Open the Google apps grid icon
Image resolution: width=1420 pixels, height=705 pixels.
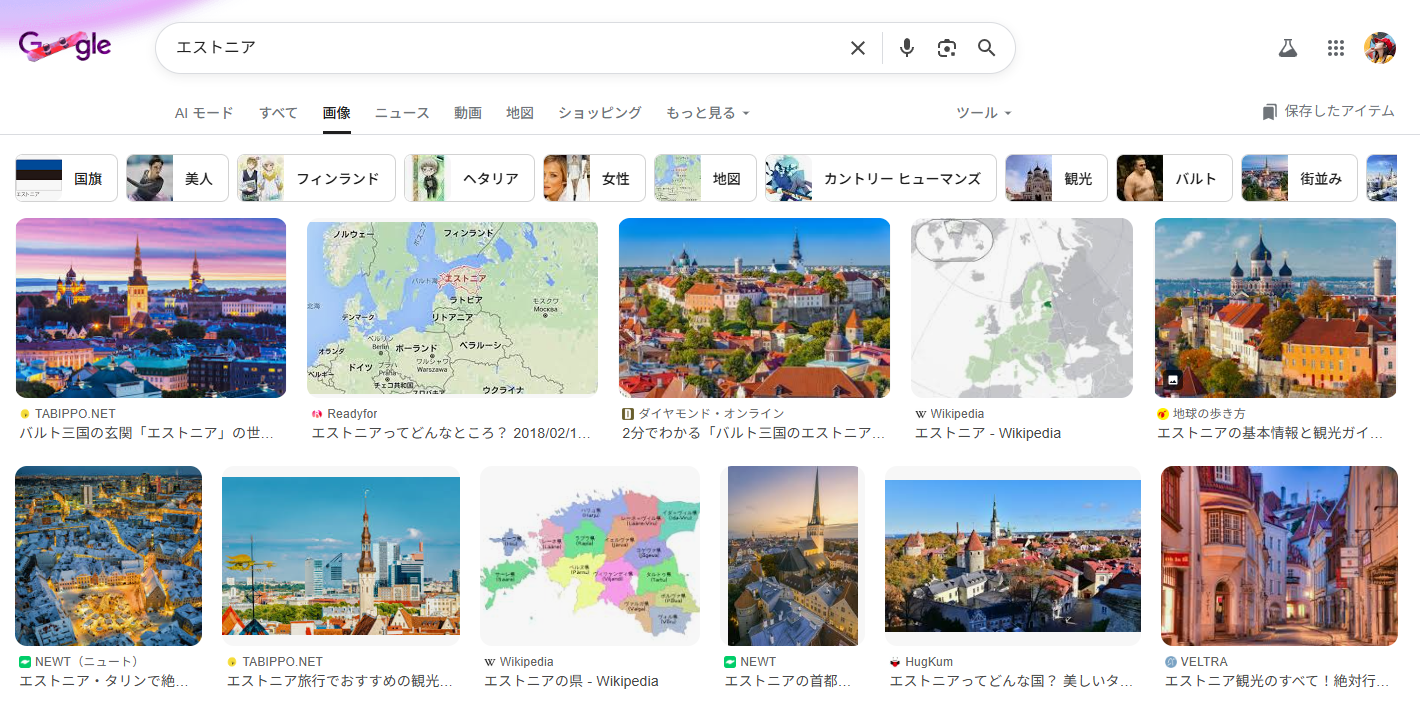tap(1335, 48)
